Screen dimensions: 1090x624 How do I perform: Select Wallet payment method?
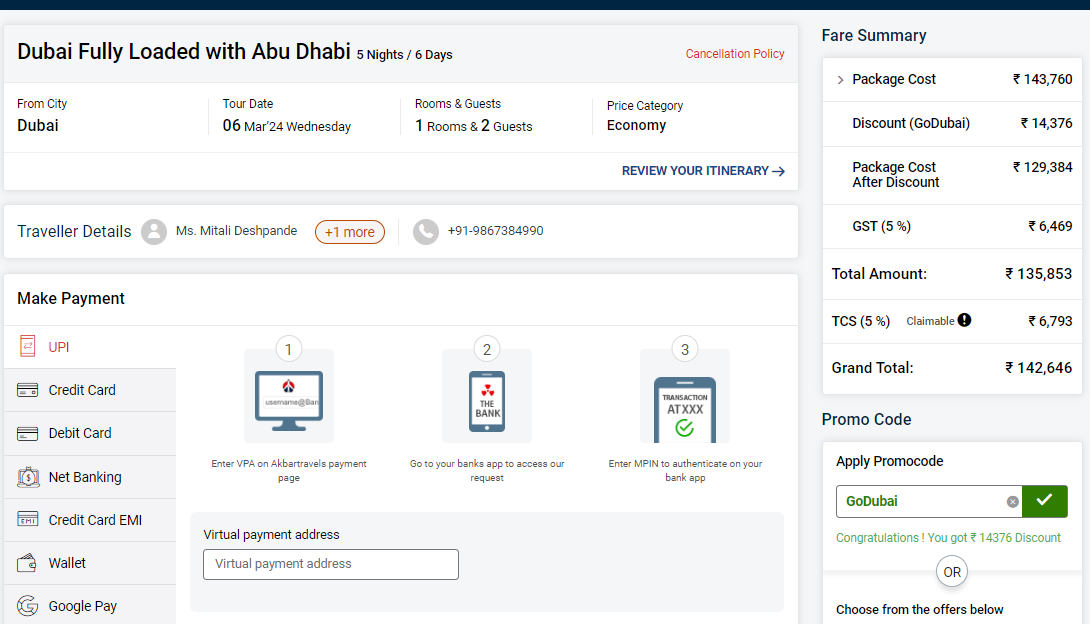point(90,563)
